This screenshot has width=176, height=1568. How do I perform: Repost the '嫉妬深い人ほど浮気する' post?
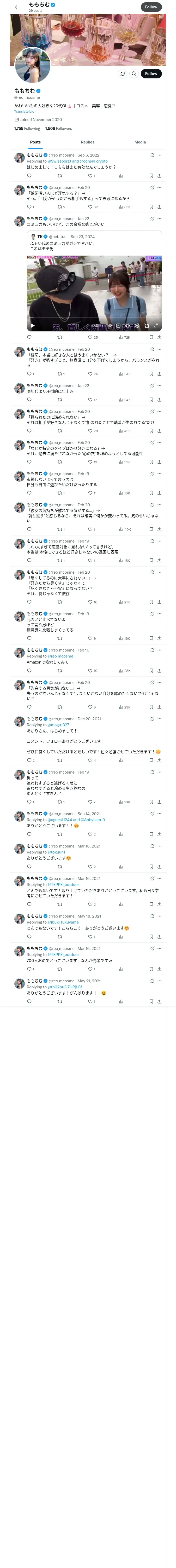pyautogui.click(x=59, y=207)
